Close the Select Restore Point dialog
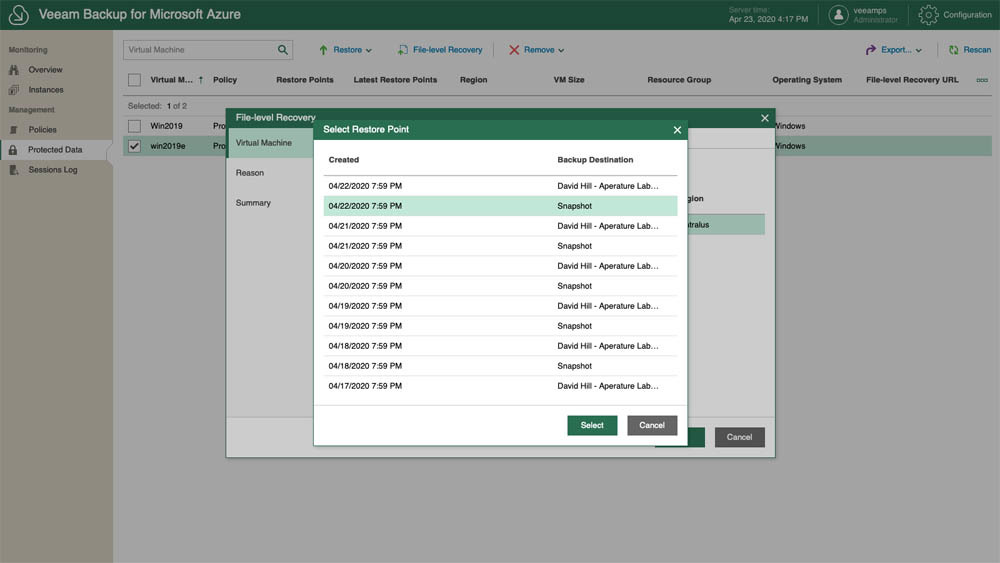The width and height of the screenshot is (1000, 563). 677,130
